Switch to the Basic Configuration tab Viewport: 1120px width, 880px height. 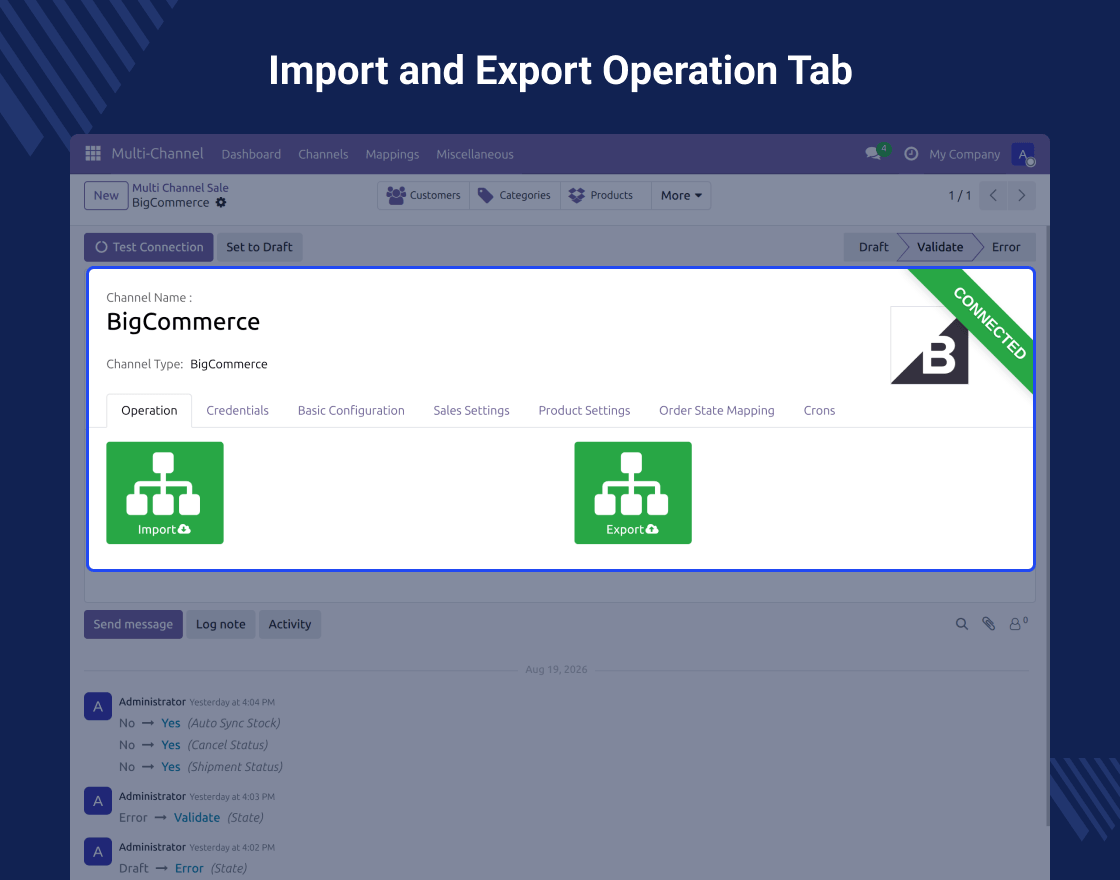351,411
